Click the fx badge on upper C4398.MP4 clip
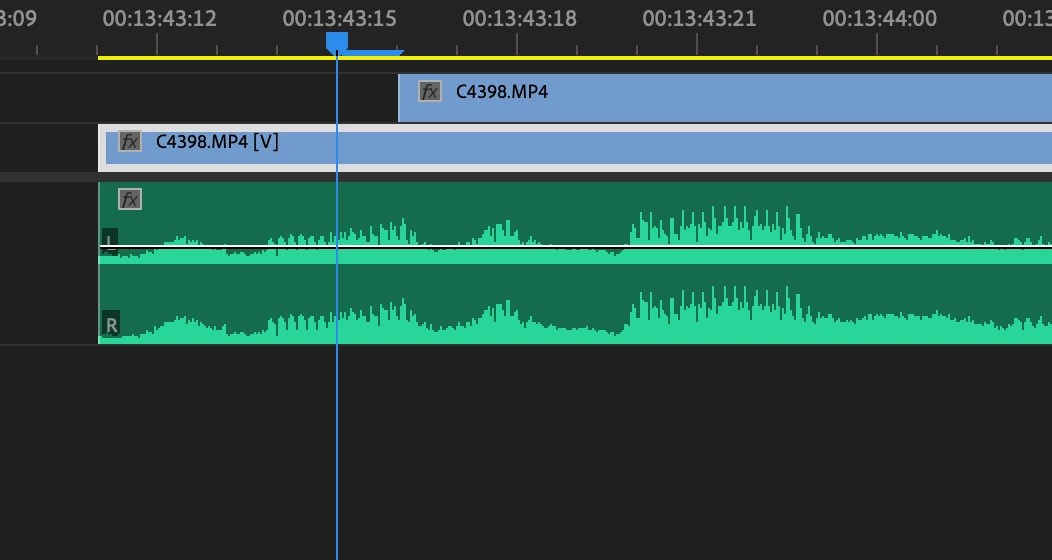 click(429, 91)
